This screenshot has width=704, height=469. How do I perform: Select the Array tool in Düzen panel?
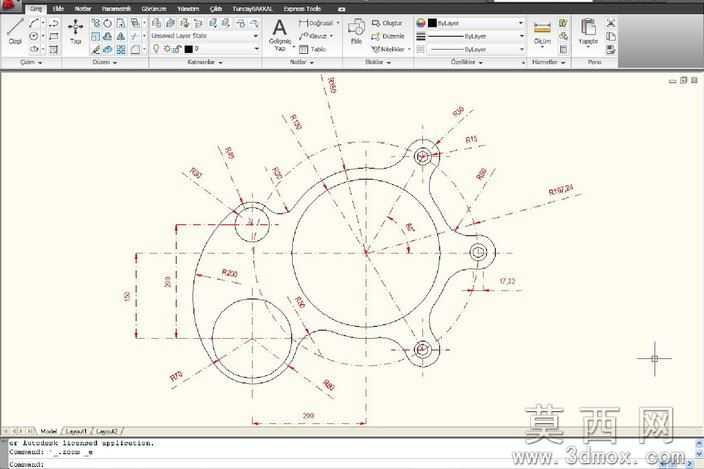pos(121,49)
